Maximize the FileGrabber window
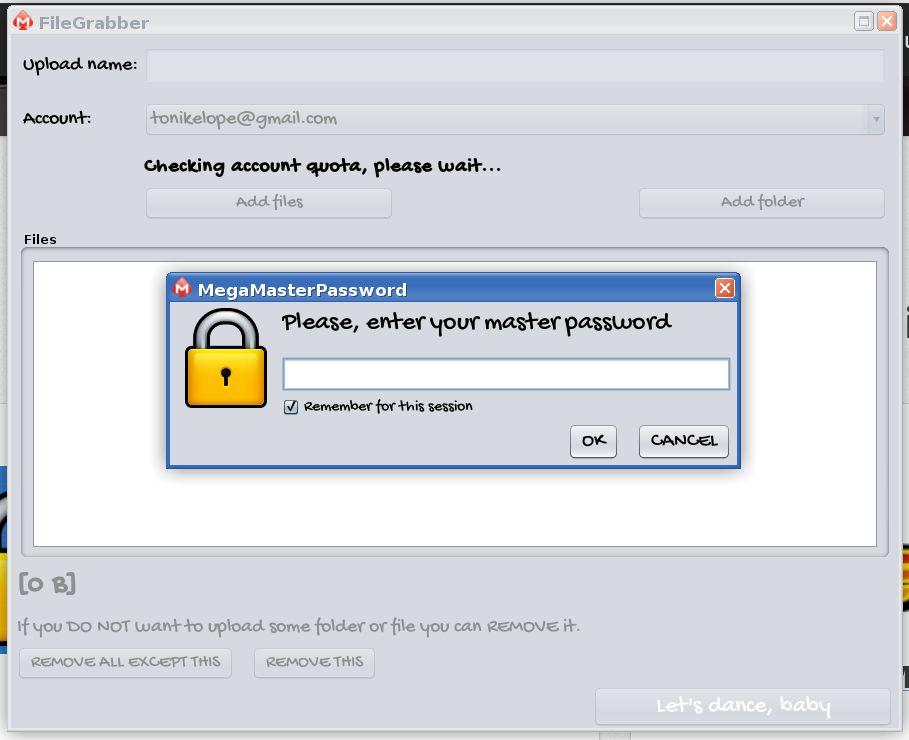 (863, 21)
